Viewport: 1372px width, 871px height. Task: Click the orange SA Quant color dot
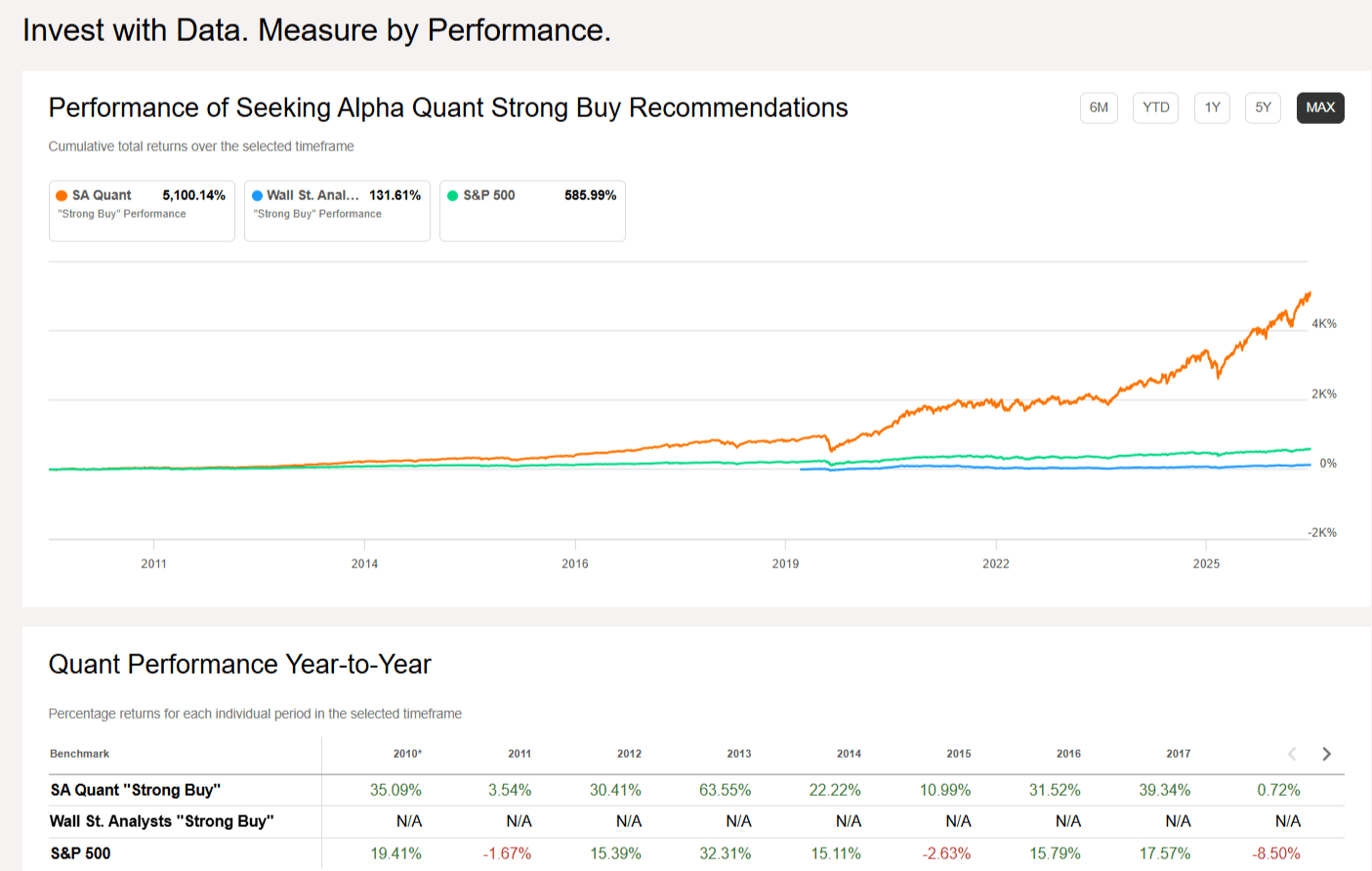[62, 195]
